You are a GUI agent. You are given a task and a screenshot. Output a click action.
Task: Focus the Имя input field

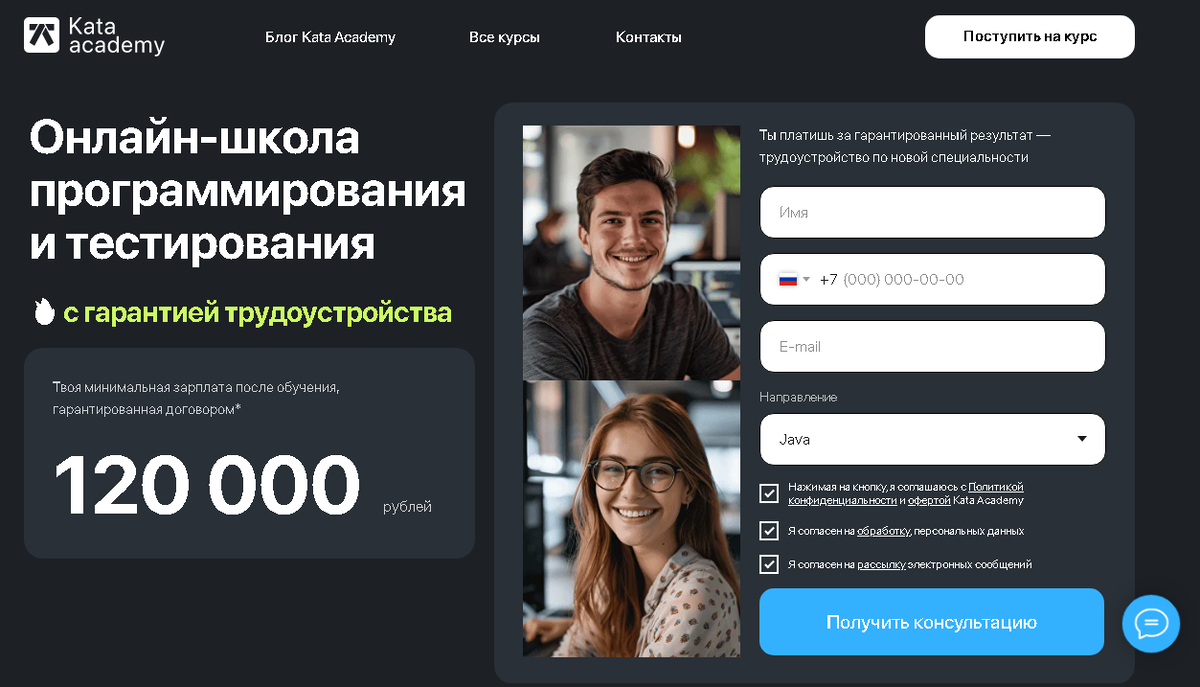(x=932, y=212)
